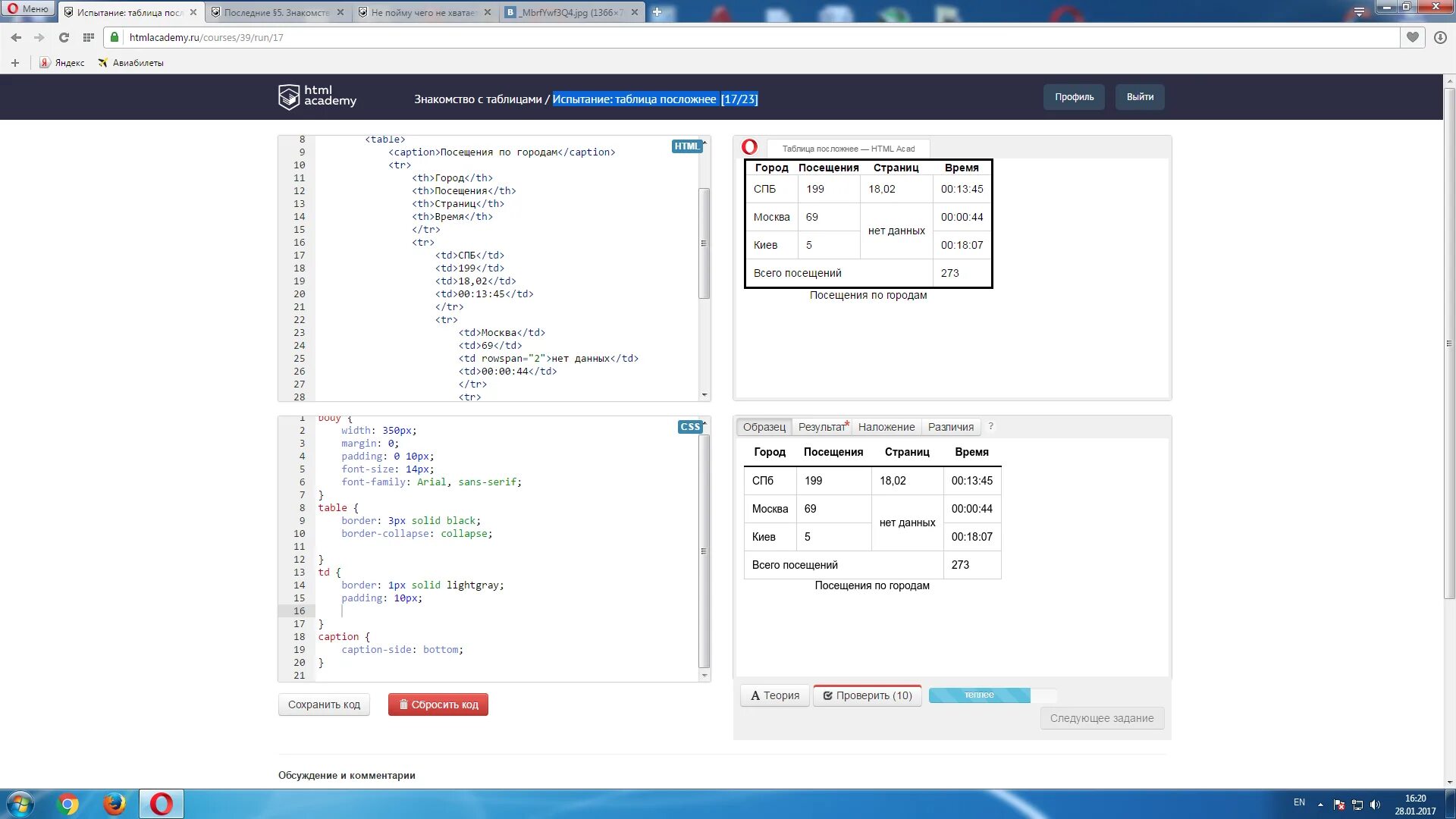Open Speed Dial grid icon
This screenshot has width=1456, height=819.
click(89, 37)
